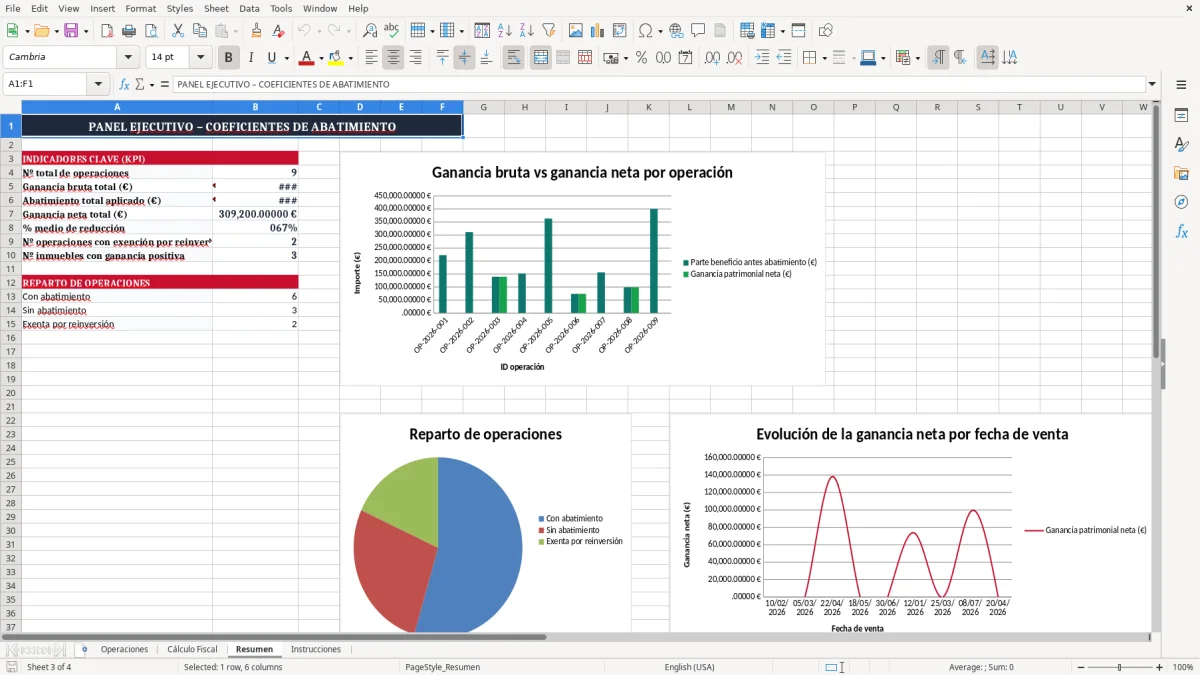Copy selection with the Copy icon
The width and height of the screenshot is (1200, 675).
click(200, 31)
